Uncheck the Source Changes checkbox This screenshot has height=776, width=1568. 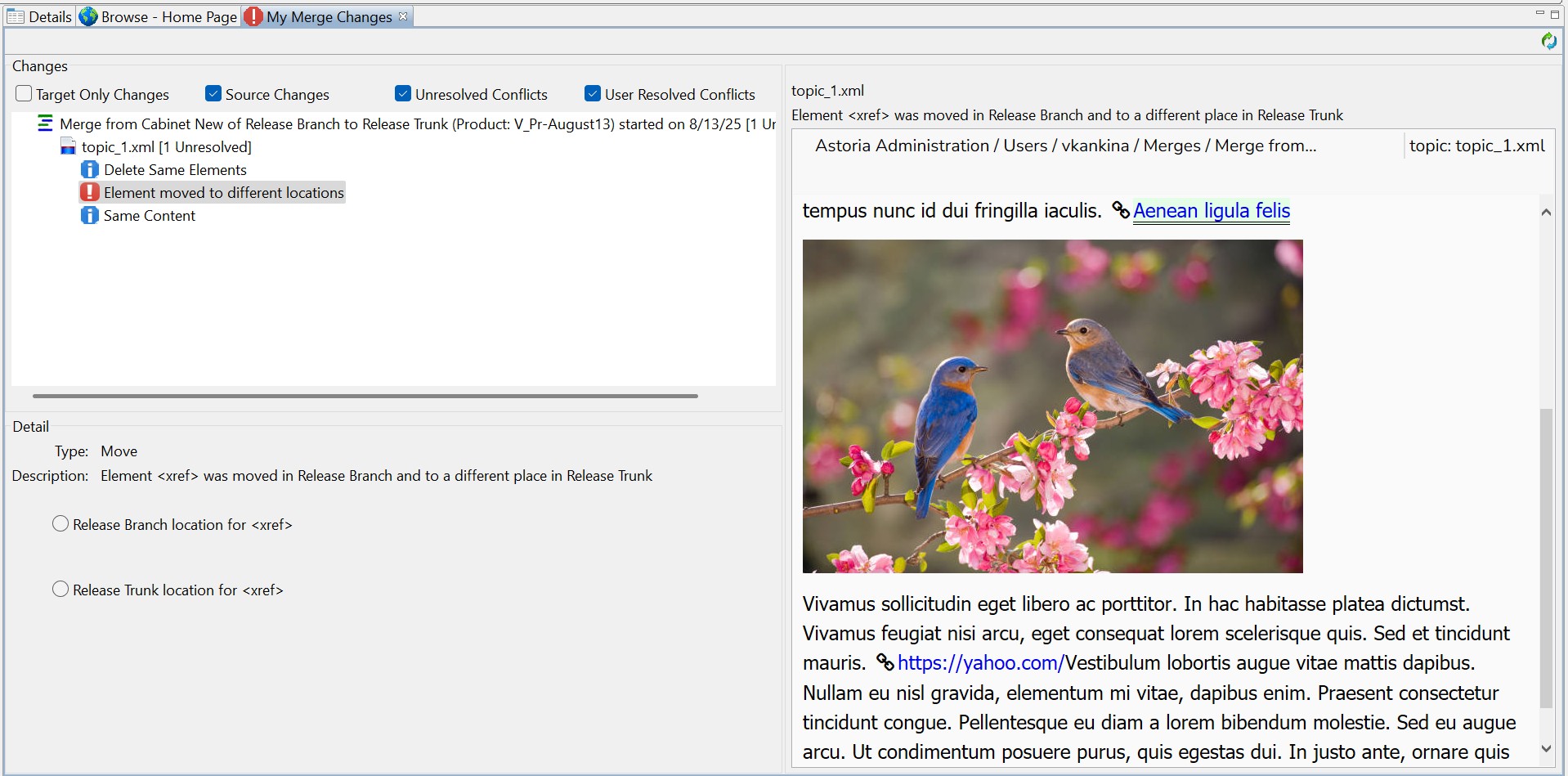pos(213,94)
